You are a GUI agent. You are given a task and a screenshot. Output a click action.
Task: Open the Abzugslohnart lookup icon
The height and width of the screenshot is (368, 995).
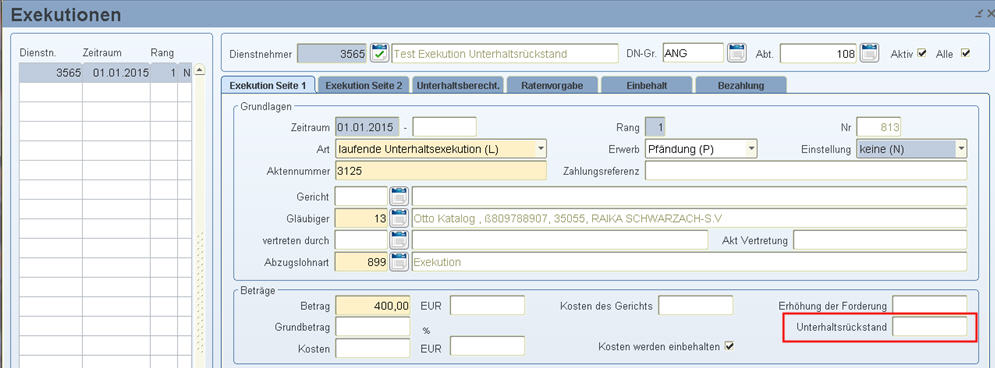coord(399,261)
